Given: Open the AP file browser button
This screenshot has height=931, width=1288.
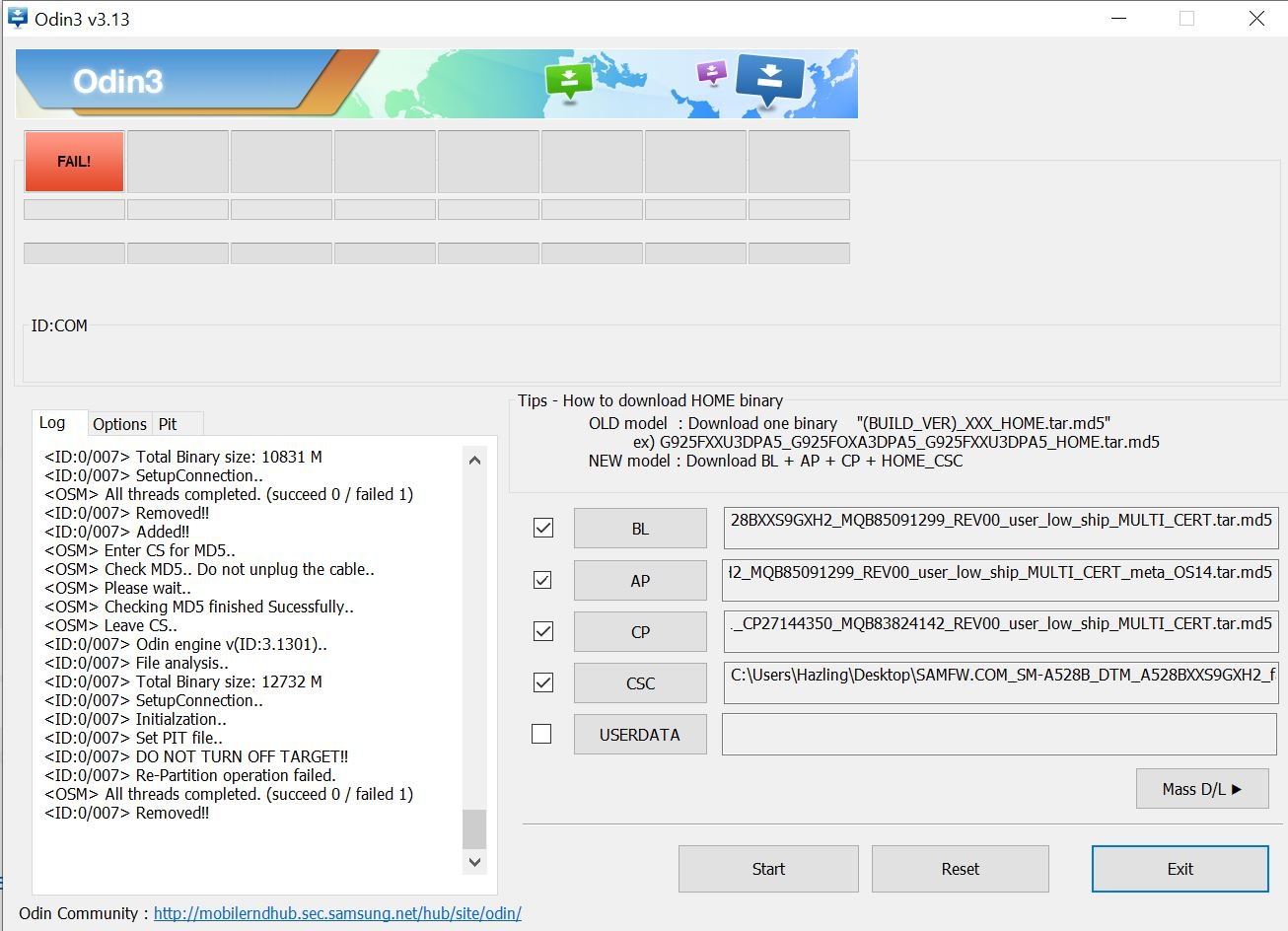Looking at the screenshot, I should (640, 581).
